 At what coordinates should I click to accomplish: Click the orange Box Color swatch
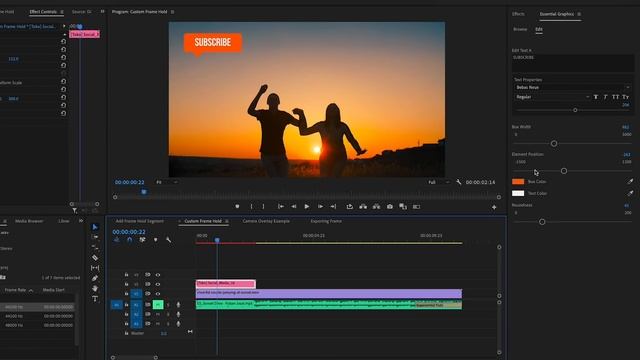click(x=518, y=182)
